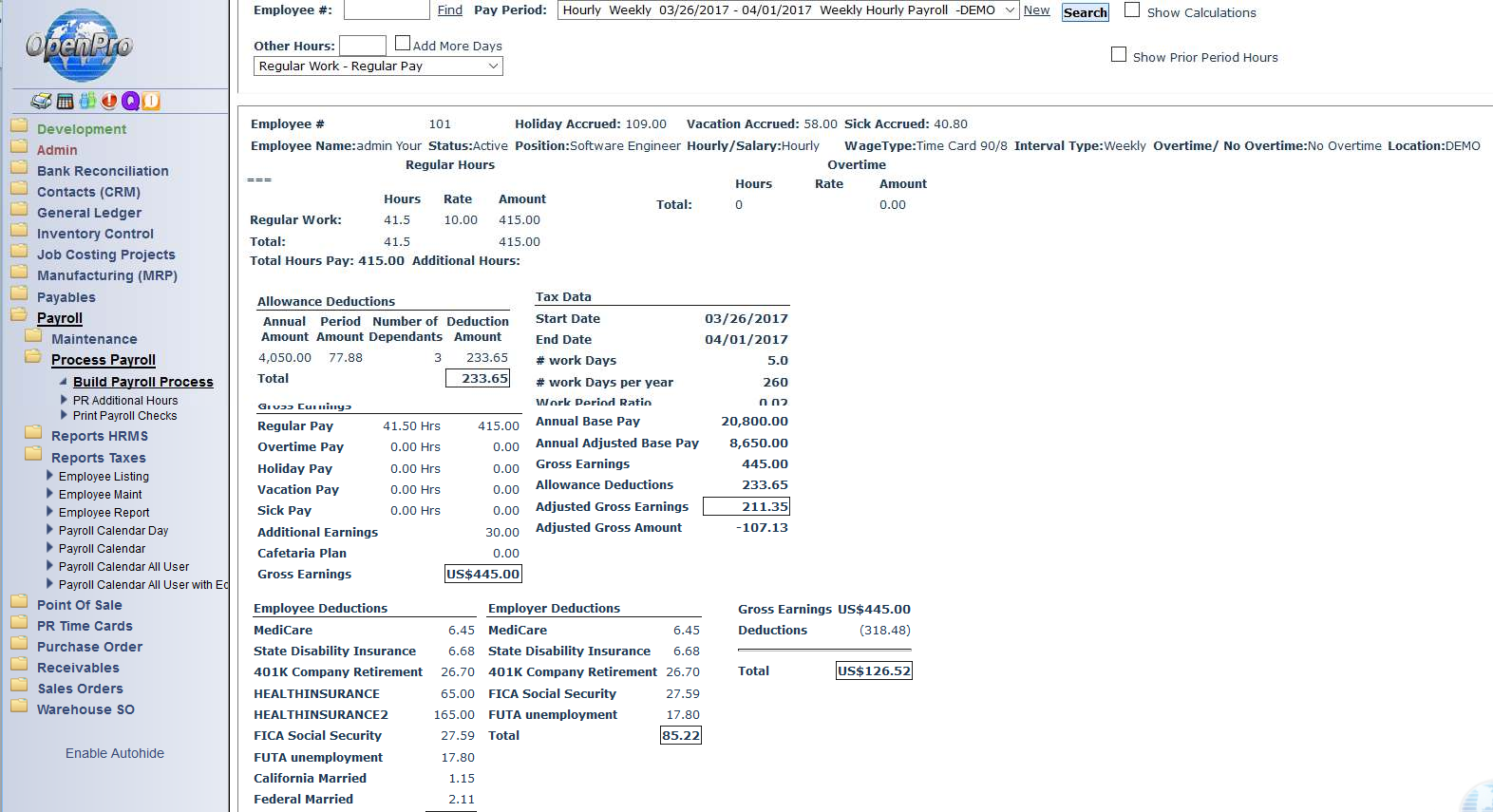Open the Regular Work - Regular Pay dropdown
The width and height of the screenshot is (1493, 812).
[x=378, y=66]
